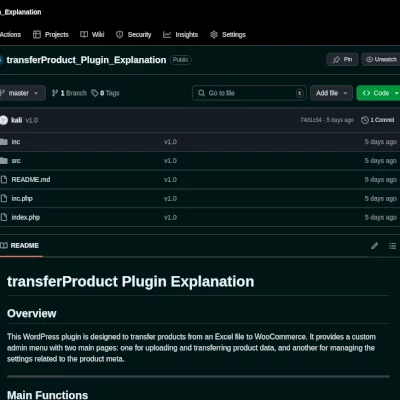Open the index.php file

click(26, 217)
